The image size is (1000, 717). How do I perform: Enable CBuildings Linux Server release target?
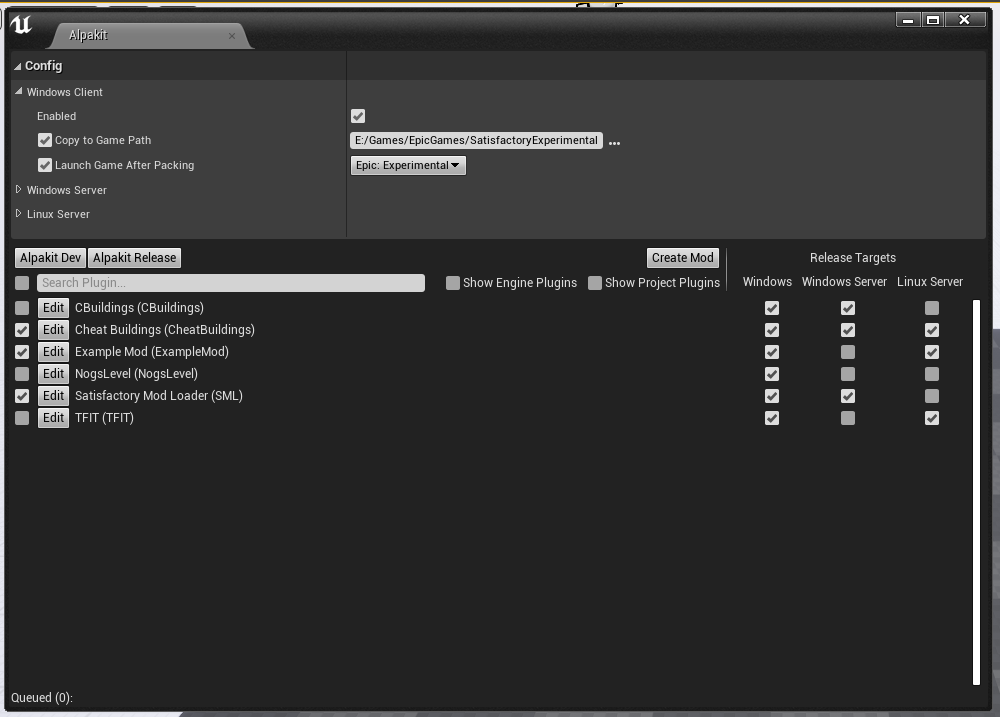(932, 308)
